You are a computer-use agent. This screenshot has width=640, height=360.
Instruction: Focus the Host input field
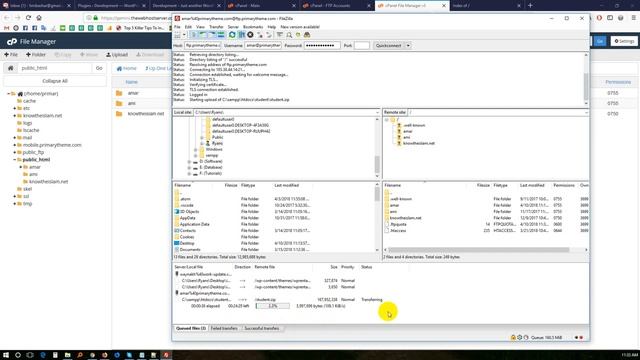(x=203, y=46)
